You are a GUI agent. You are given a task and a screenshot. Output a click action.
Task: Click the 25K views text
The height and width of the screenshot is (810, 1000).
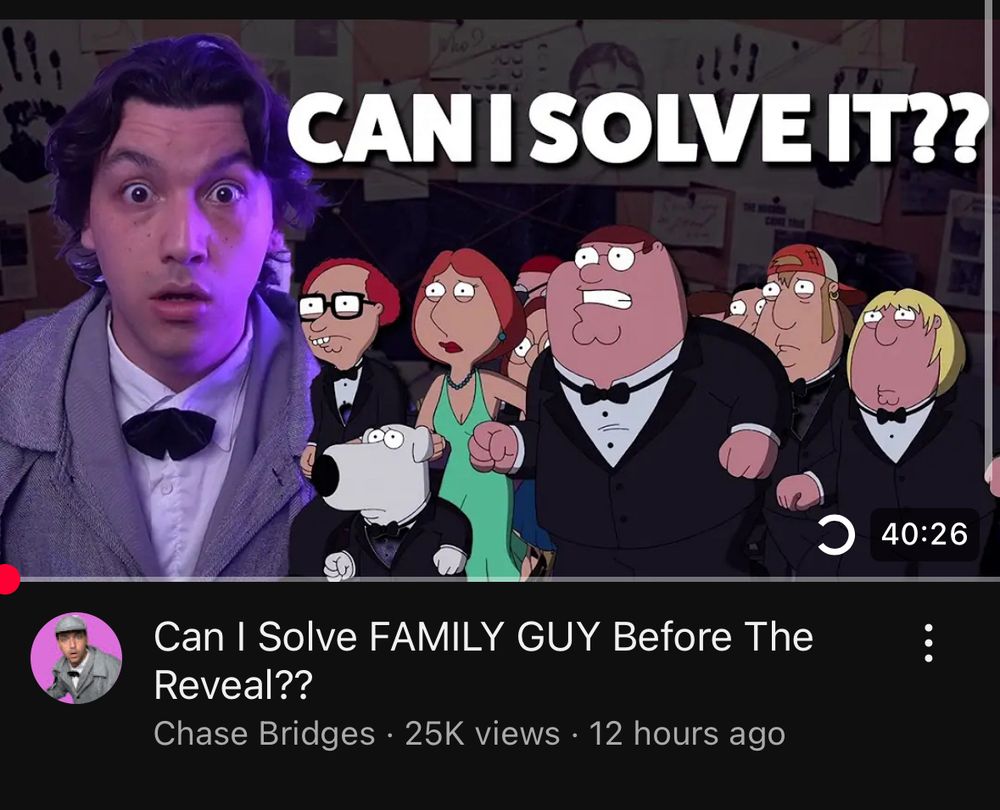point(482,733)
